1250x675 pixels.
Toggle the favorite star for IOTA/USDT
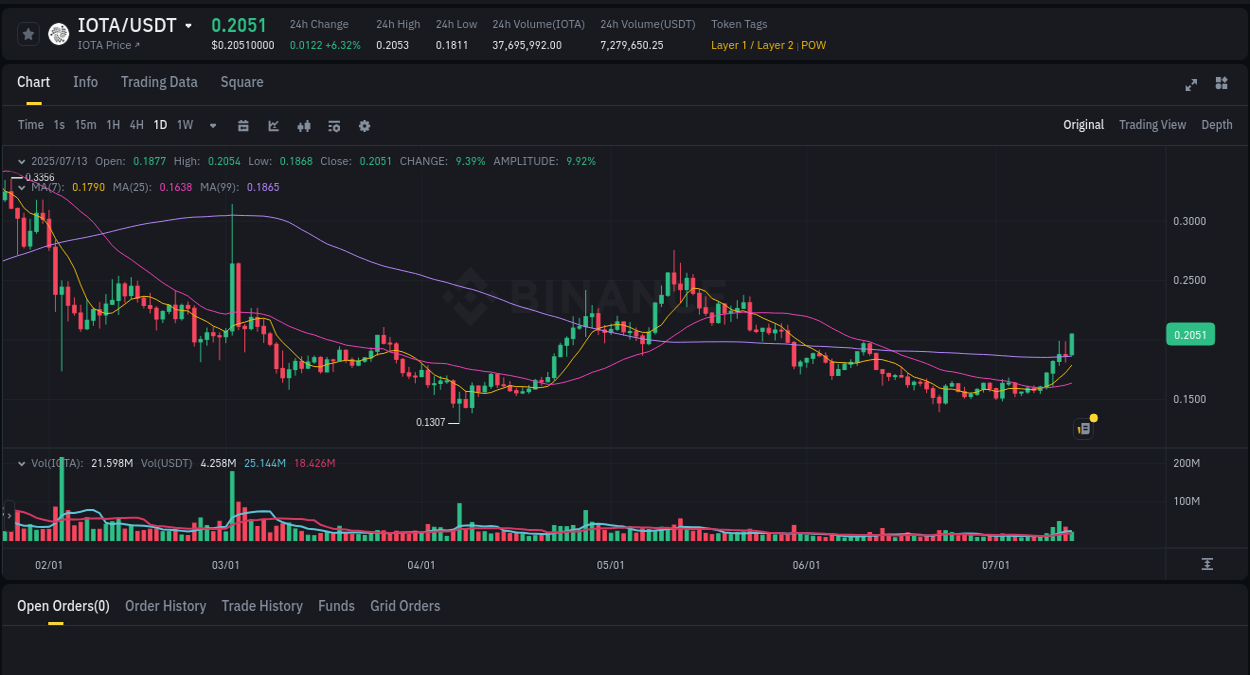tap(27, 33)
